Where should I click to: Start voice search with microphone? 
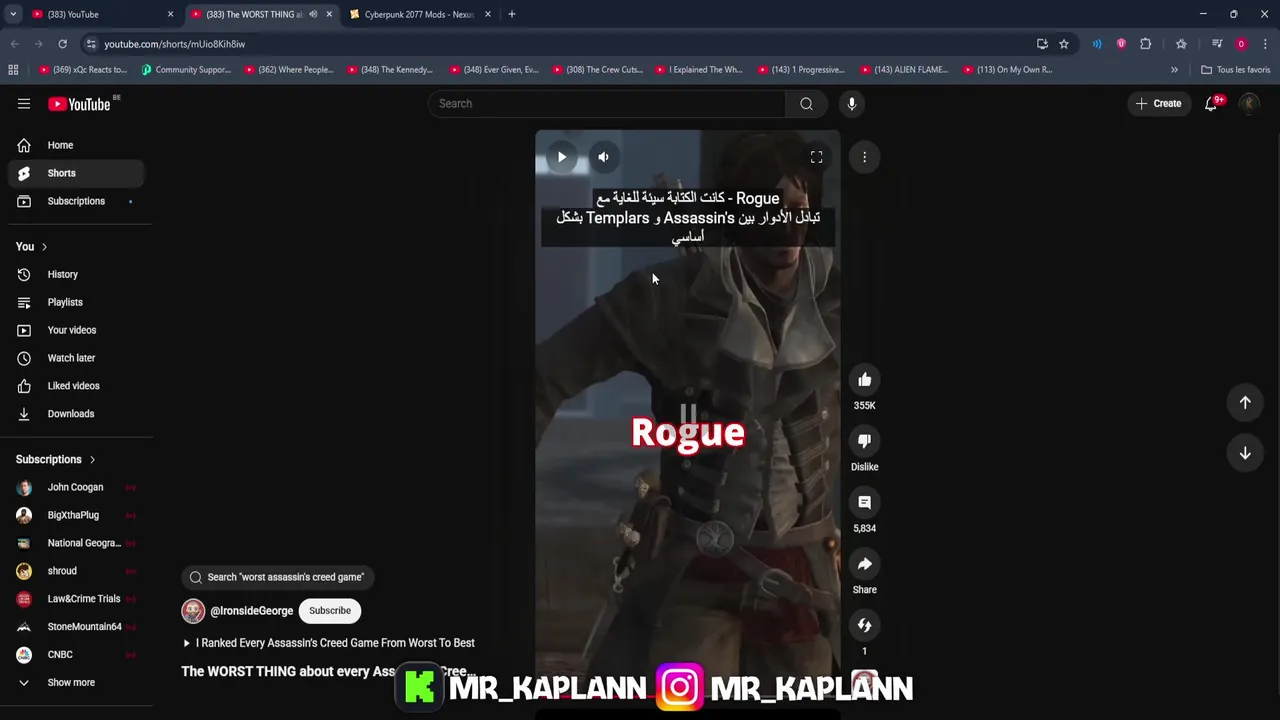click(852, 104)
